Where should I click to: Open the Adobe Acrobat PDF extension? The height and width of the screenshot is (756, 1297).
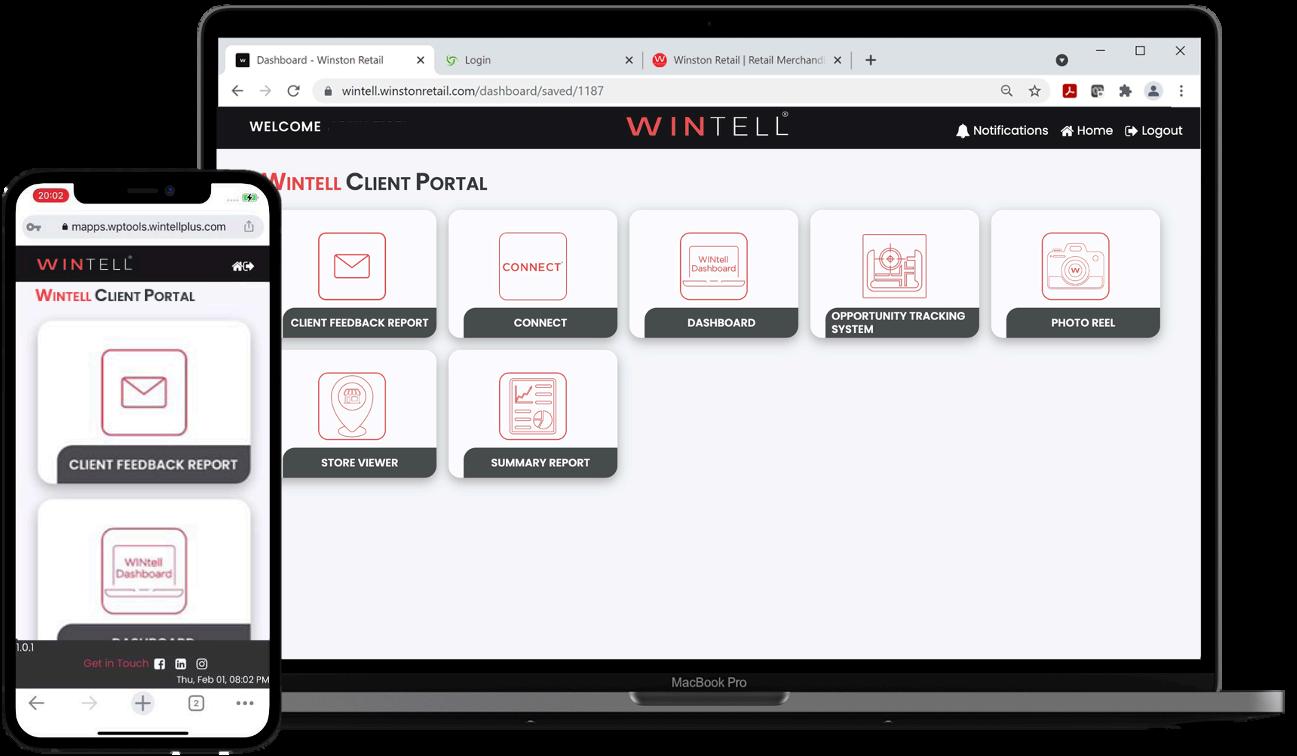click(x=1069, y=91)
